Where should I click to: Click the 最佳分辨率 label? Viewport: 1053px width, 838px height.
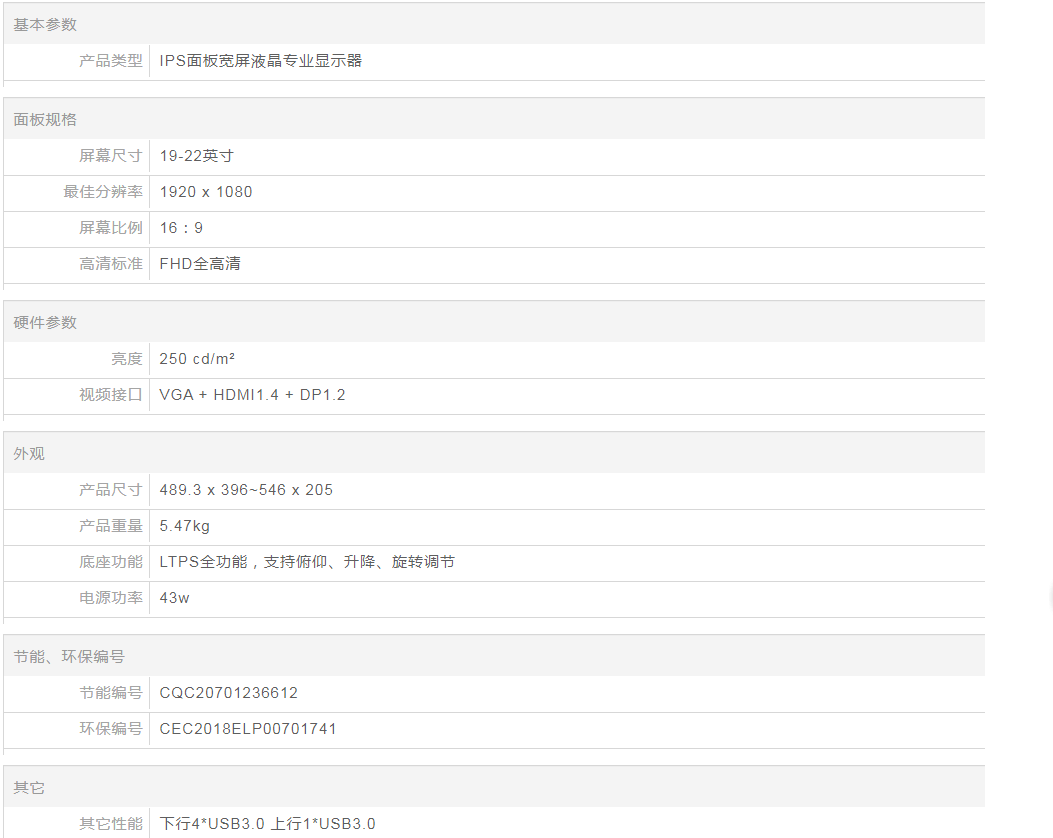[x=103, y=192]
